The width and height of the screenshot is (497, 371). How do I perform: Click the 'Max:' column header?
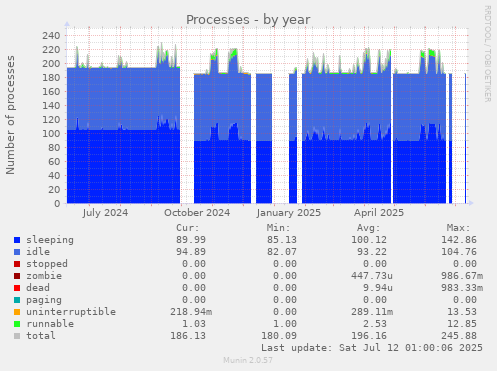pos(458,228)
